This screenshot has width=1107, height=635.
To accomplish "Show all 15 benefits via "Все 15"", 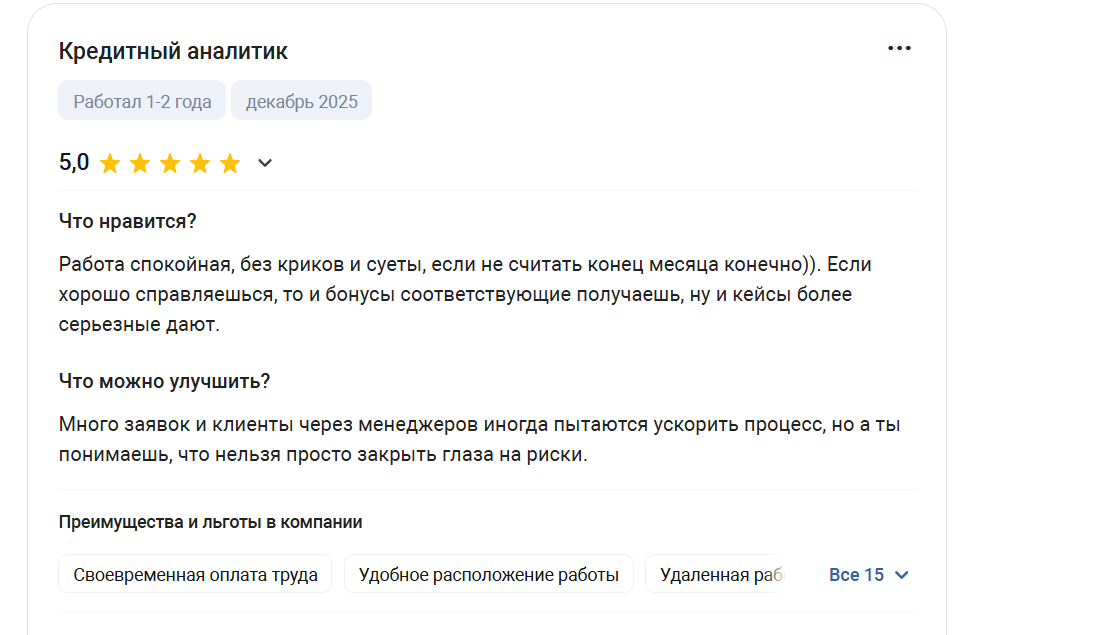I will point(857,575).
